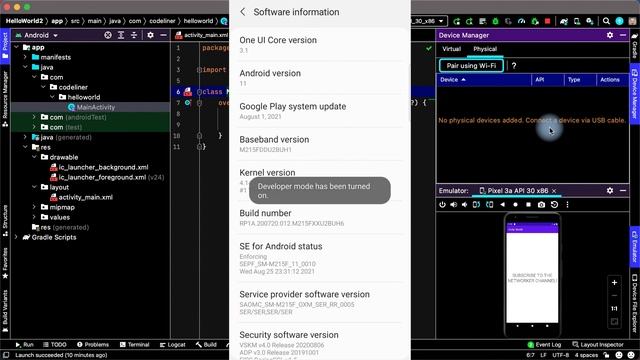Collapse the layout folder
Viewport: 640px width, 360px height.
(35, 187)
